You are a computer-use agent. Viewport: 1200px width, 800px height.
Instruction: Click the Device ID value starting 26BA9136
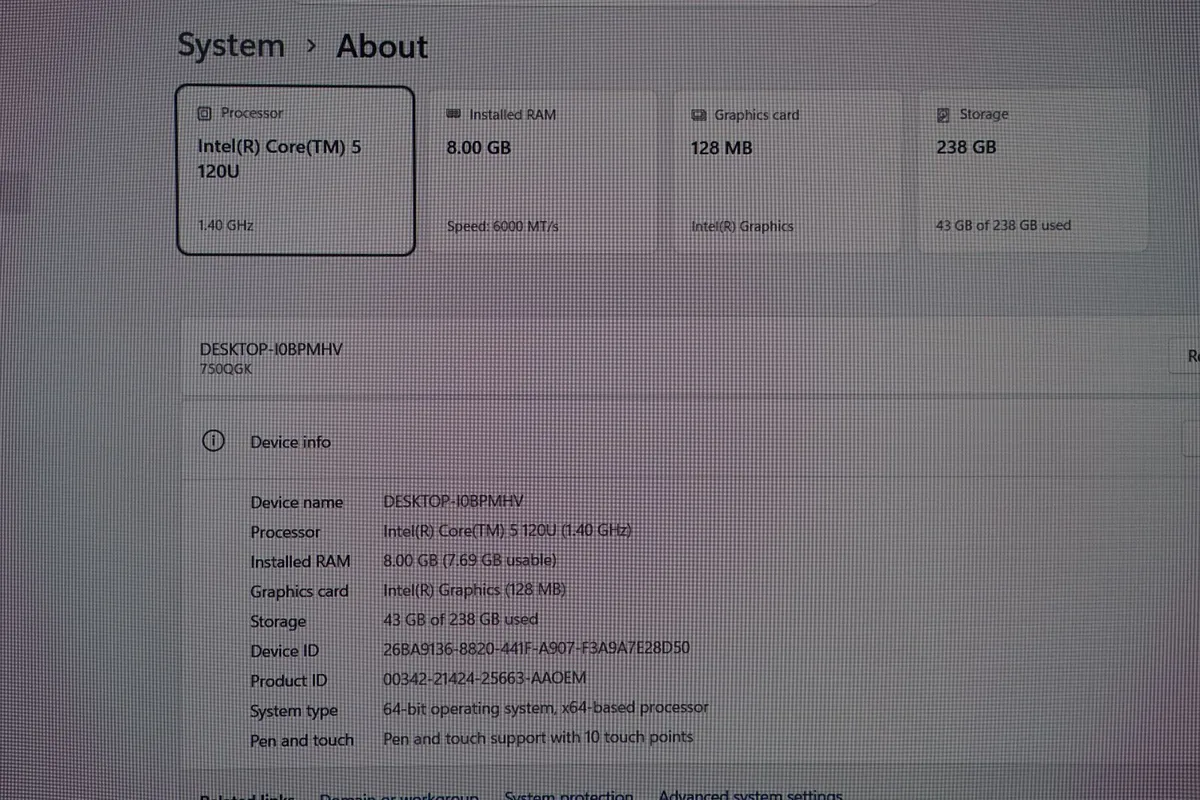coord(537,649)
